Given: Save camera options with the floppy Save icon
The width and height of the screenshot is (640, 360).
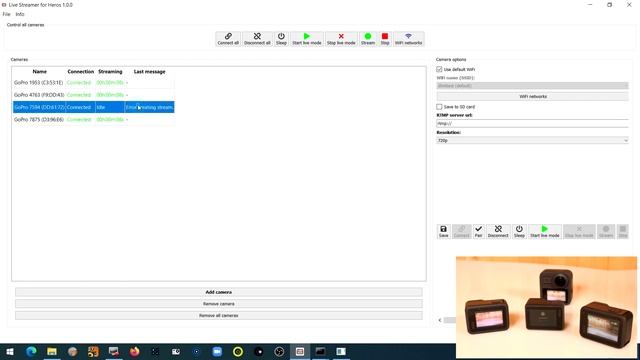Looking at the screenshot, I should coord(444,231).
